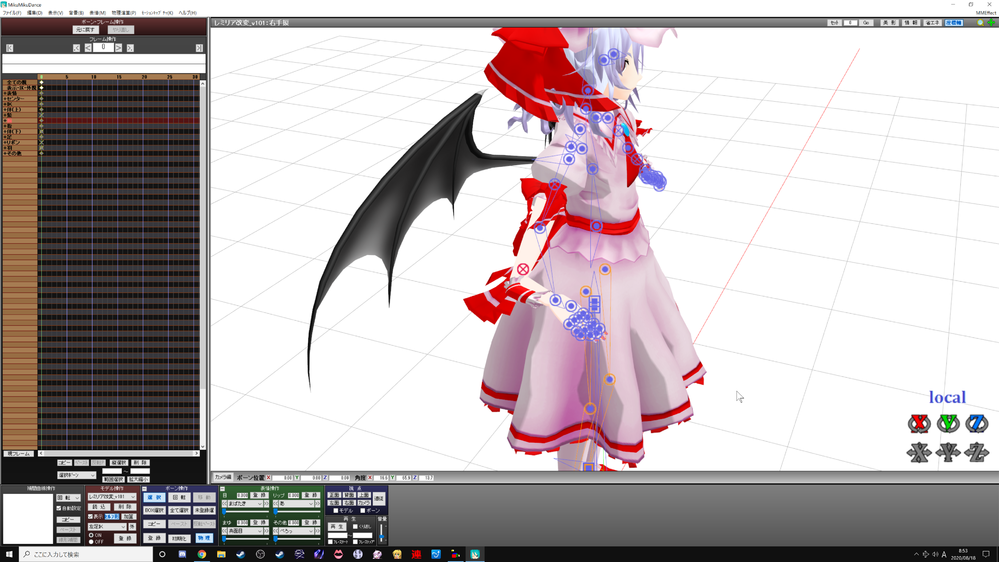Screen dimensions: 999x562
Task: Enable the ボーン checkbox in view panel
Action: (363, 511)
